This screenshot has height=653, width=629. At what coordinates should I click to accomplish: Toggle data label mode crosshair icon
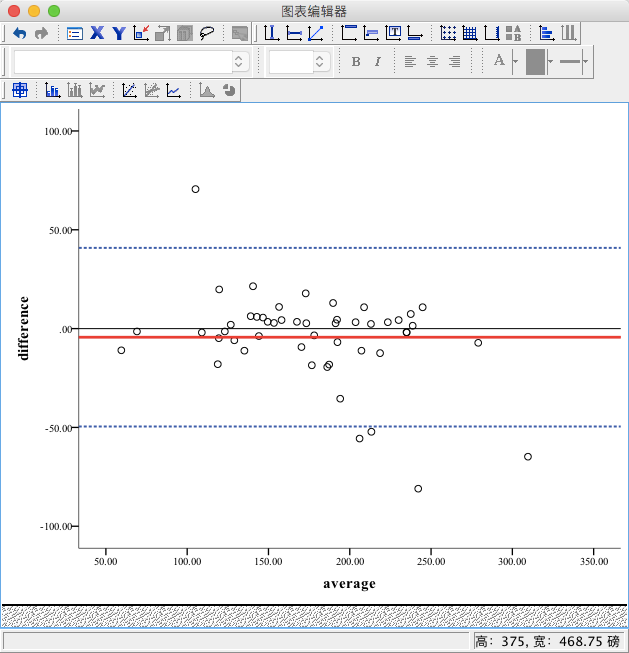(20, 90)
